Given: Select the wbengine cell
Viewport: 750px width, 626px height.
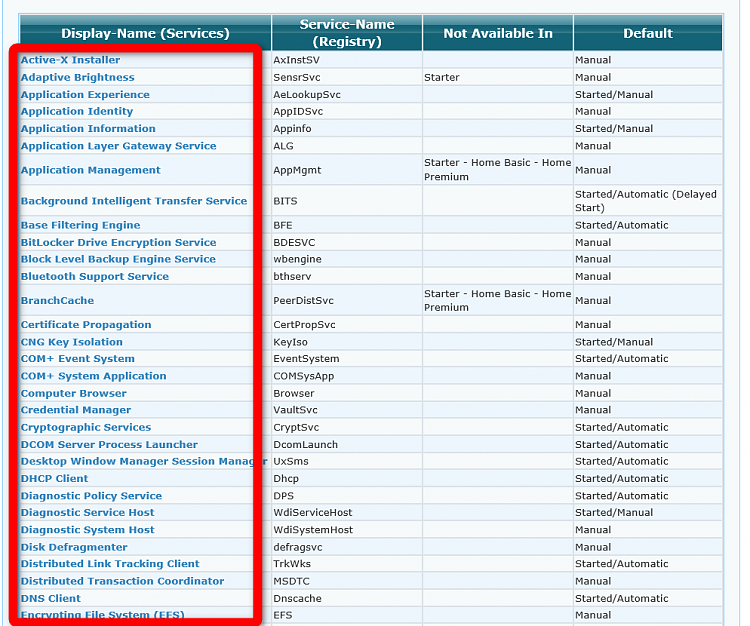Looking at the screenshot, I should tap(347, 259).
